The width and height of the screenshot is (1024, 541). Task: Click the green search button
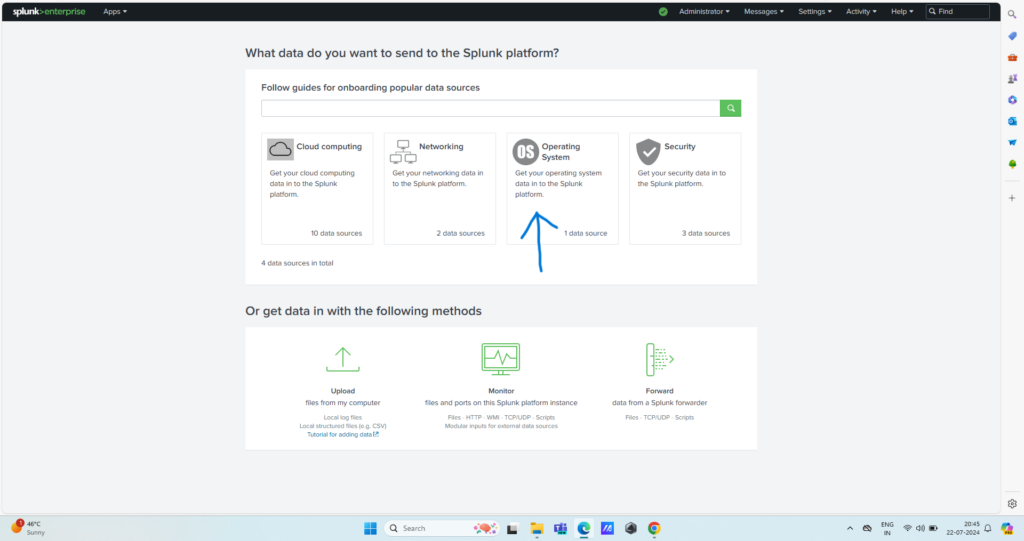tap(731, 108)
